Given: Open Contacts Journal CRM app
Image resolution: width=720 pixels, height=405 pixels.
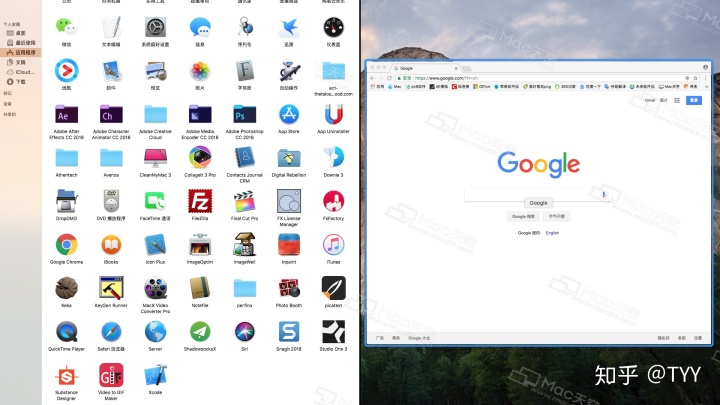Looking at the screenshot, I should tap(244, 158).
